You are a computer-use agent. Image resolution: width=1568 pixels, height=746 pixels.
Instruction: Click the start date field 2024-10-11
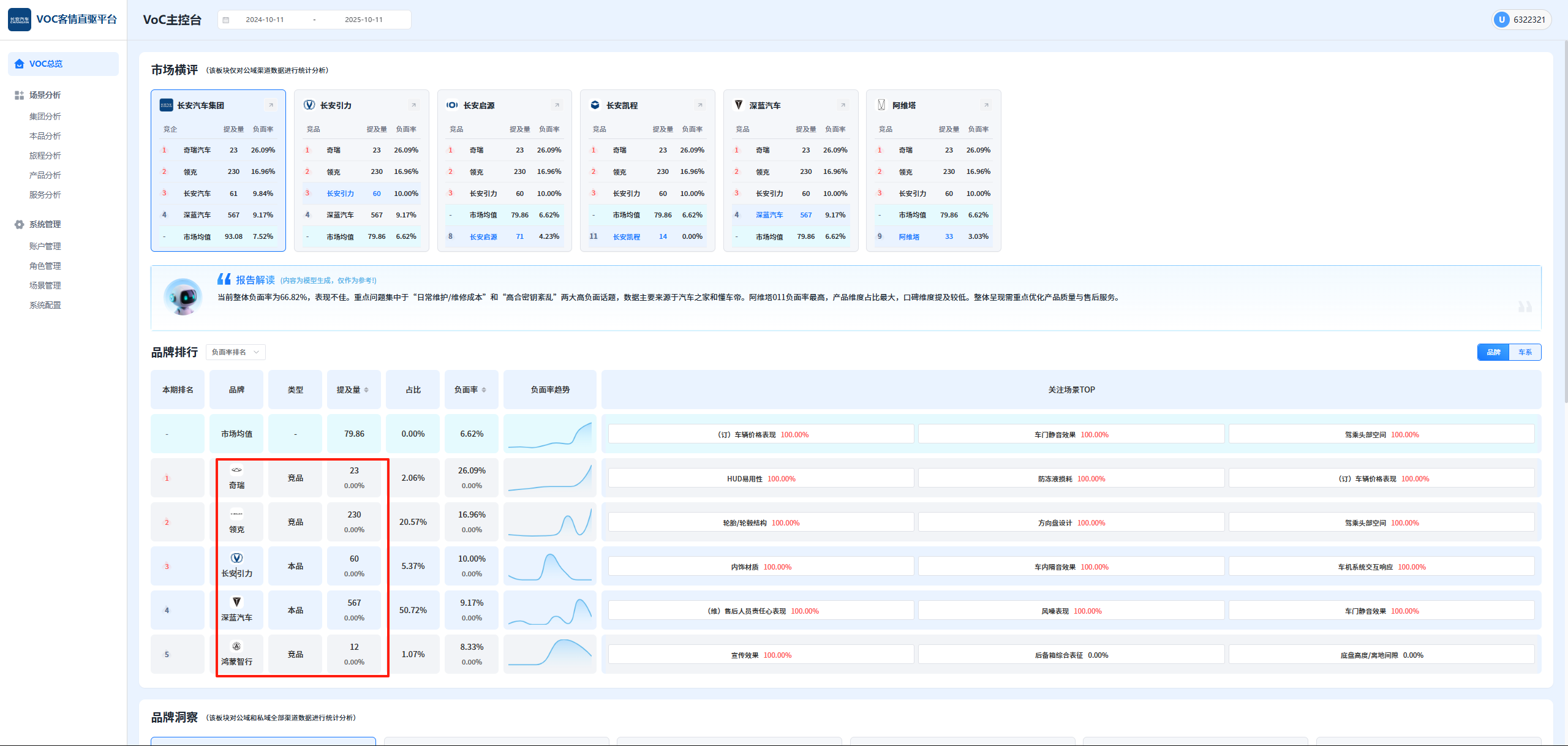pos(265,20)
